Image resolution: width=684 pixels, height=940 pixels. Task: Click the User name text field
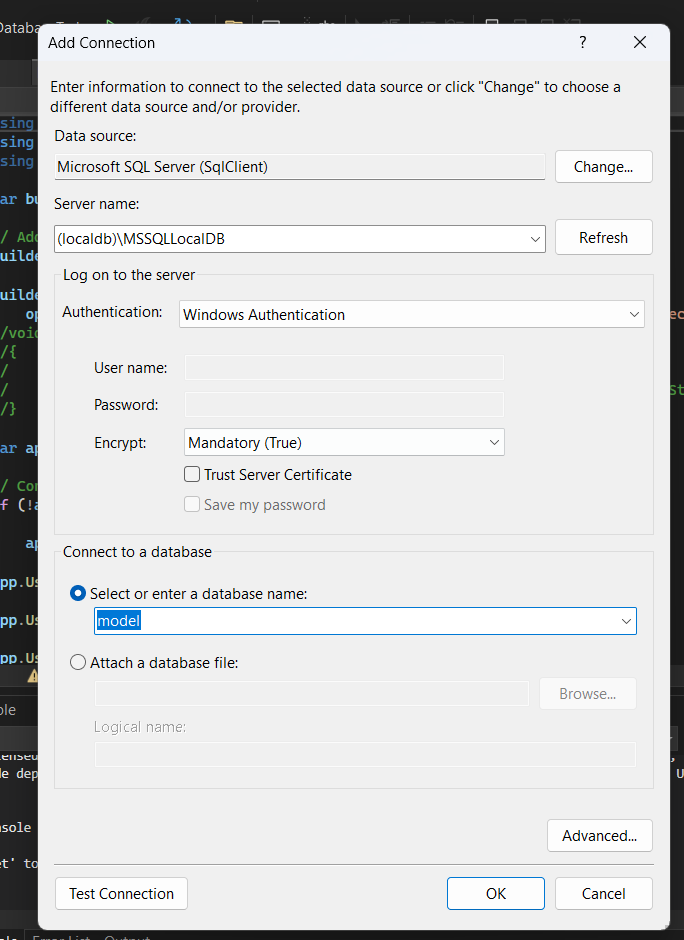click(344, 368)
